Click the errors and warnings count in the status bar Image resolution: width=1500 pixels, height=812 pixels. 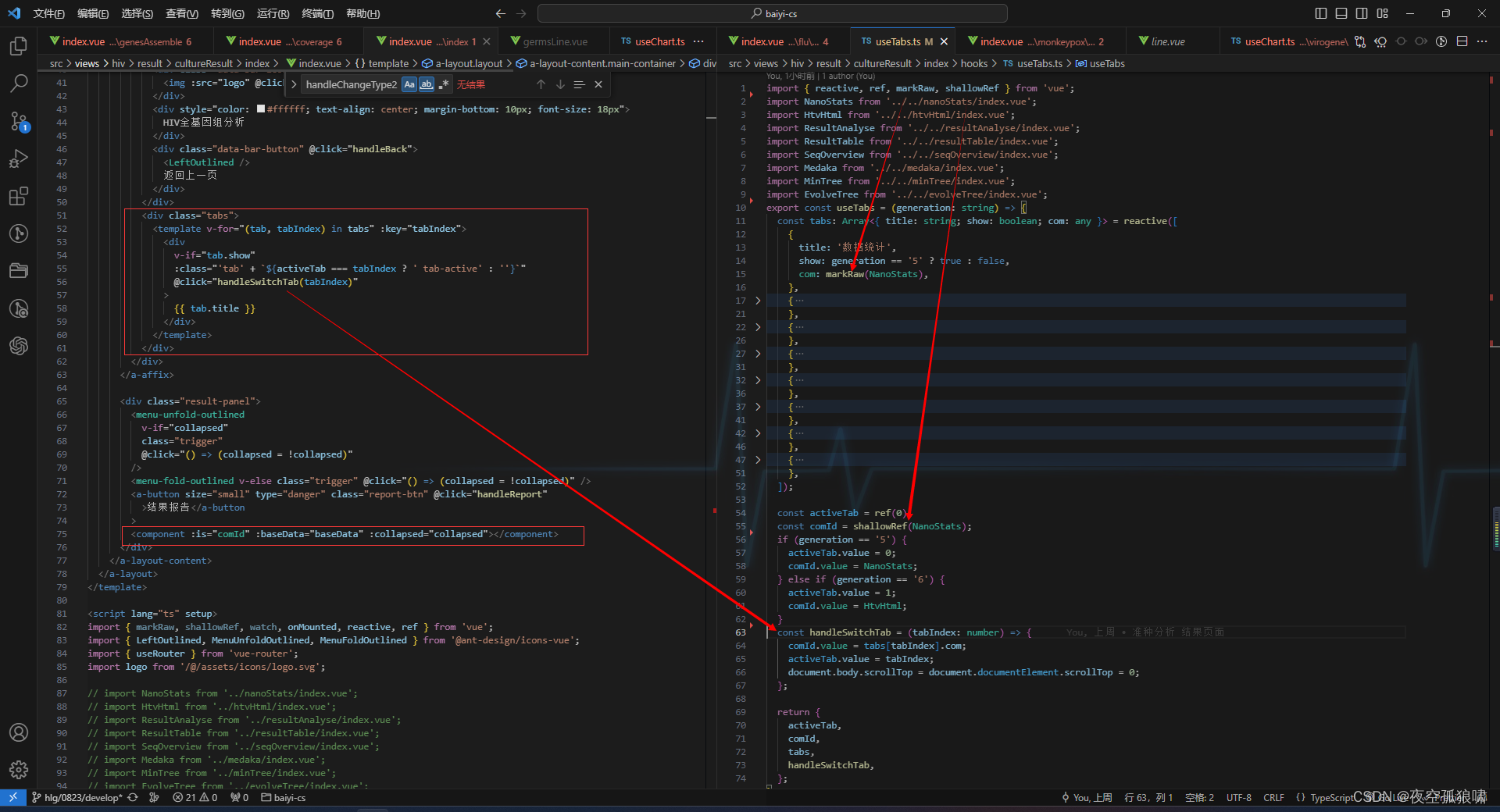click(x=195, y=797)
